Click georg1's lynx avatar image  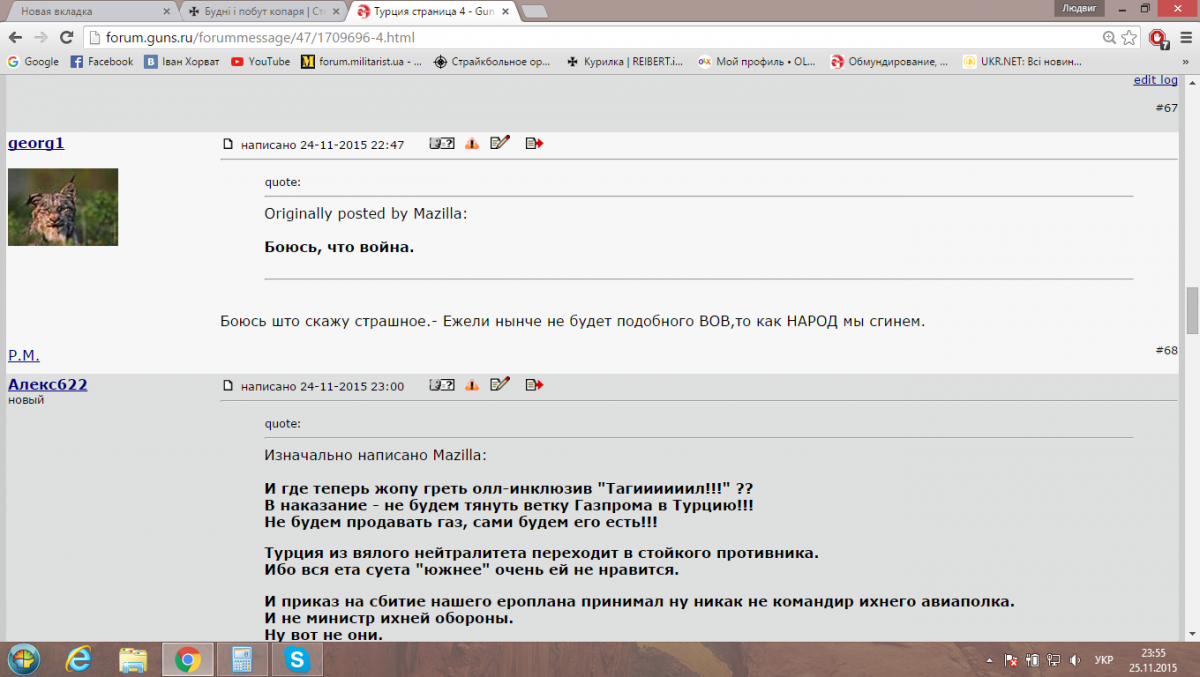[63, 207]
